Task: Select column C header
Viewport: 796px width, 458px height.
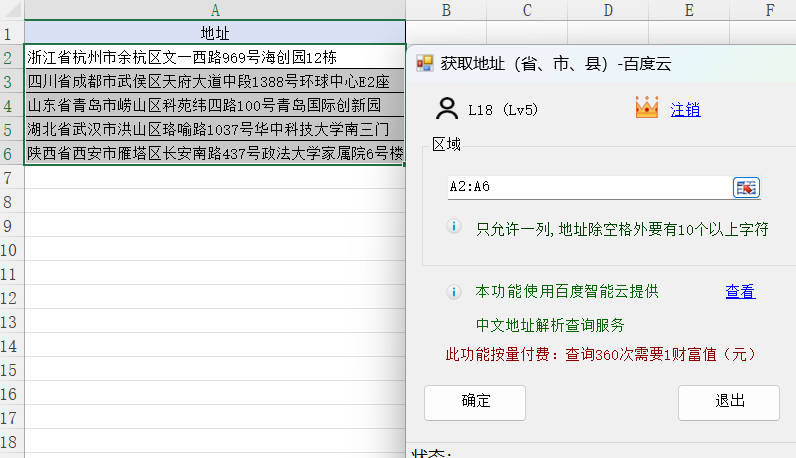Action: pos(526,10)
